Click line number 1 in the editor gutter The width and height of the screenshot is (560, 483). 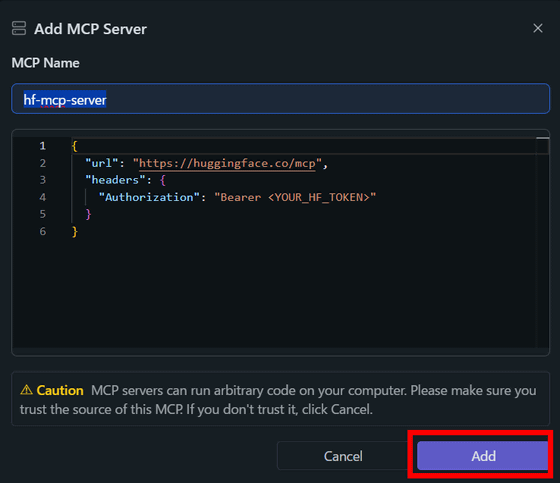click(x=42, y=146)
